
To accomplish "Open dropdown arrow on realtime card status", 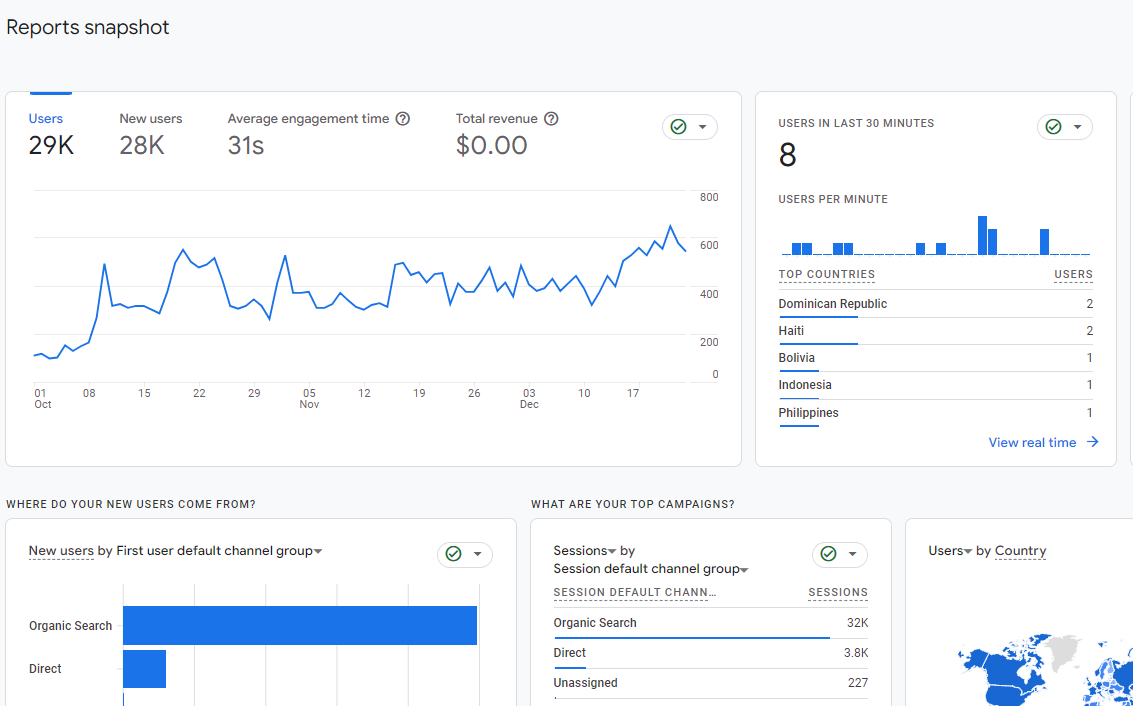I will click(x=1077, y=127).
